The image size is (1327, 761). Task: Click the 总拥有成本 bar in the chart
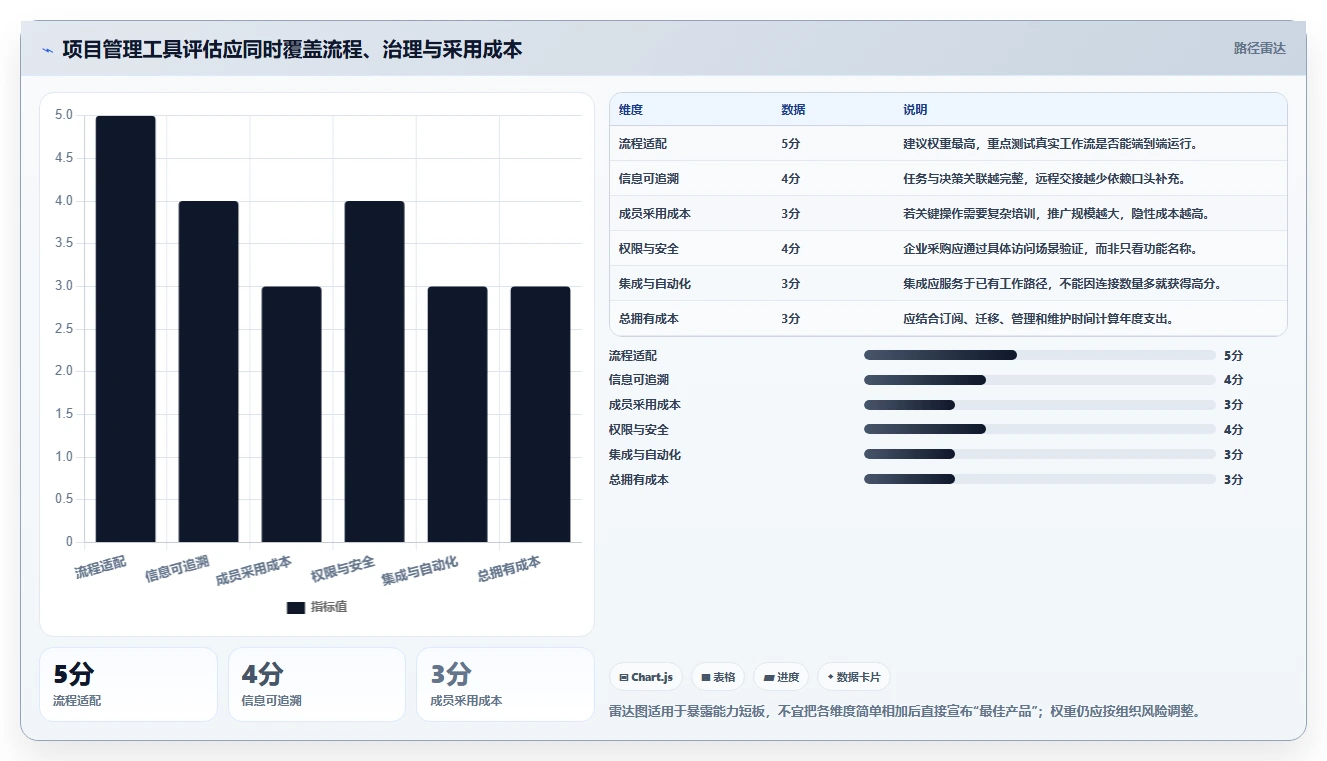pos(540,414)
